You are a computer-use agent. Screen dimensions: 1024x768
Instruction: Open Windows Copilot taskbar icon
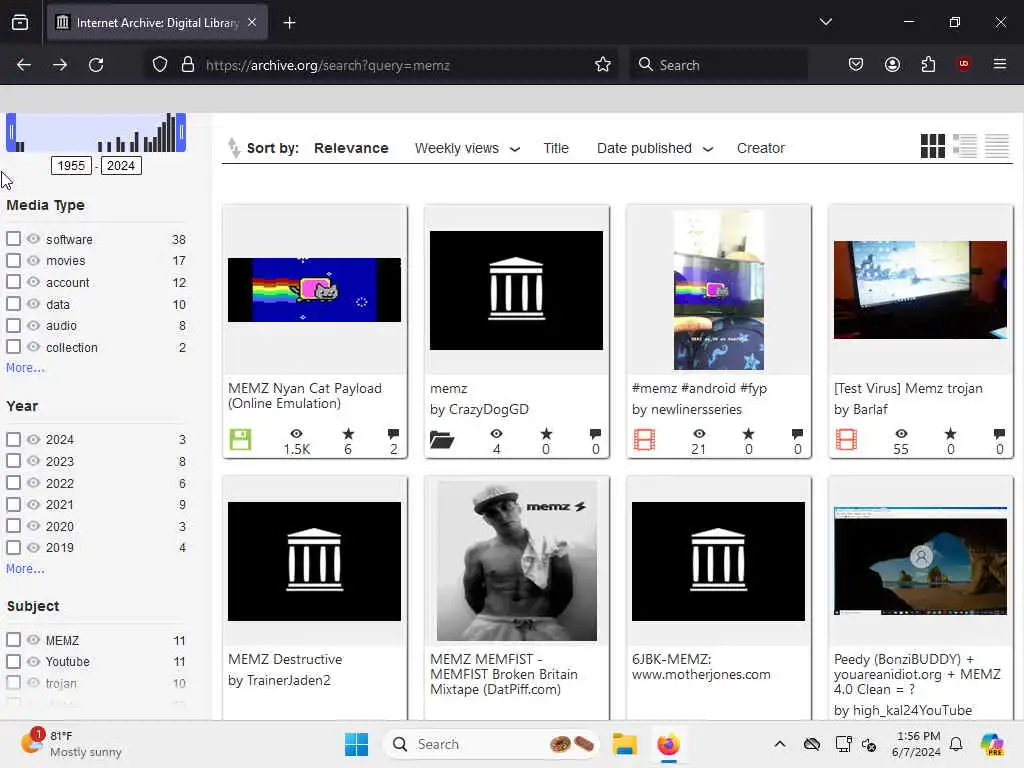[x=992, y=744]
